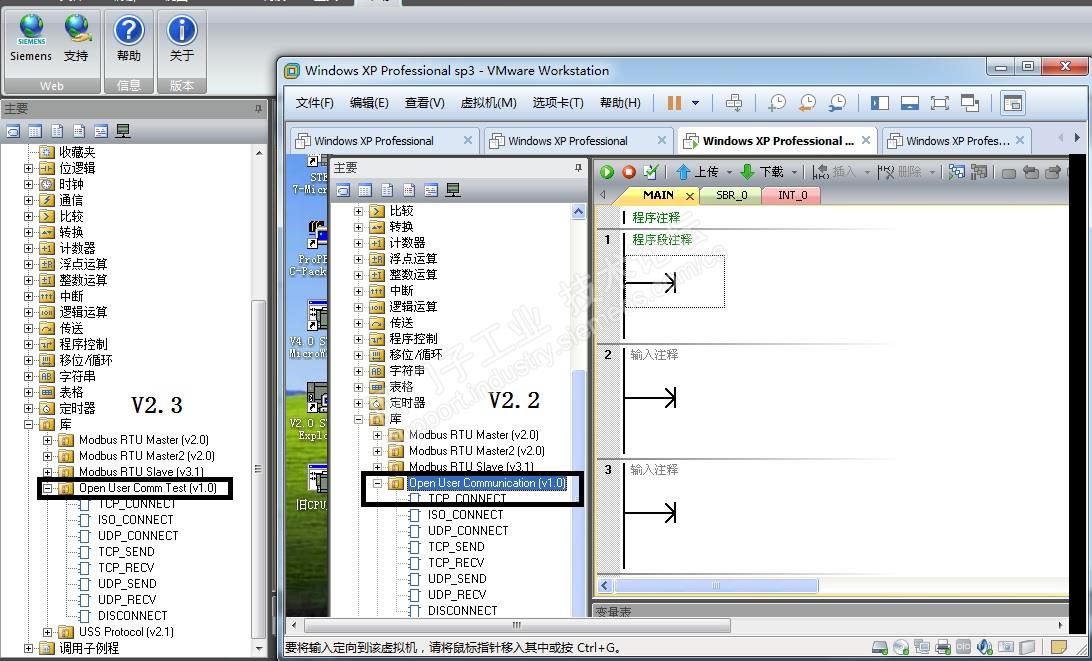Viewport: 1092px width, 661px height.
Task: Open the dropdown arrow beside pause button
Action: pyautogui.click(x=695, y=103)
